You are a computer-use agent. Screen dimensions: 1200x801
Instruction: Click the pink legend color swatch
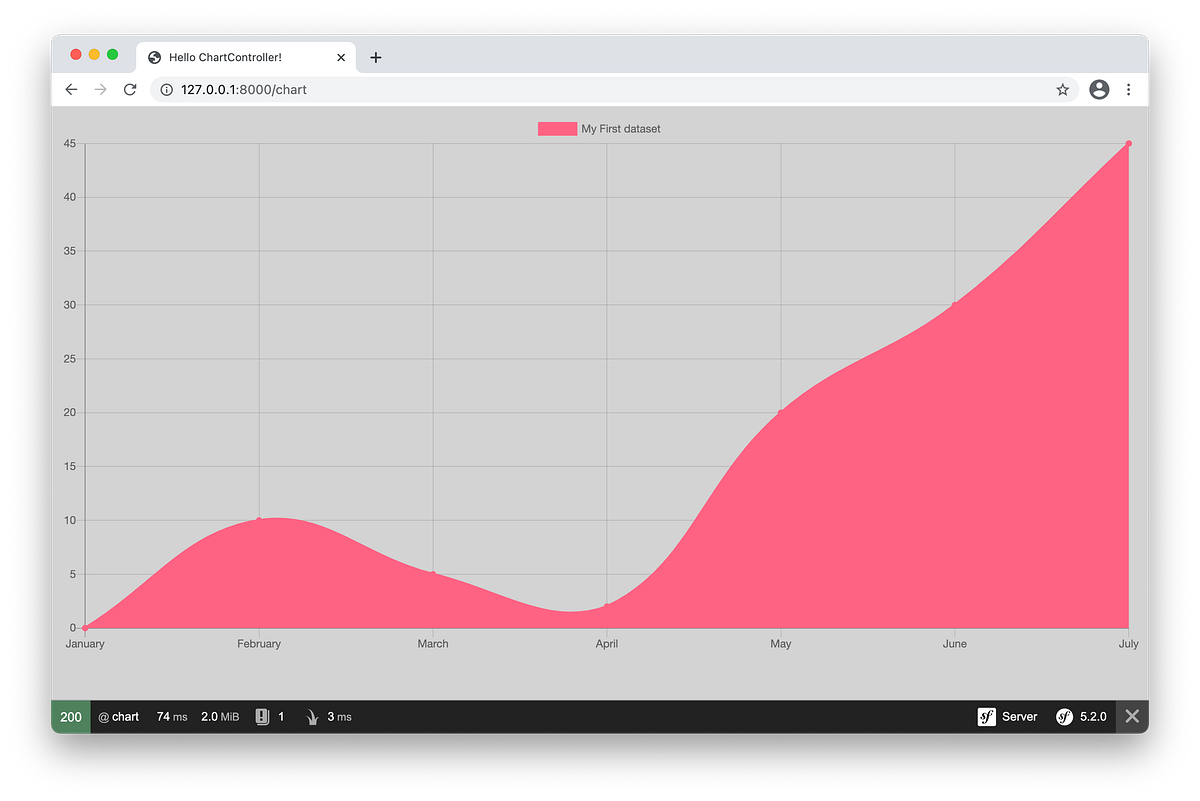(x=557, y=128)
